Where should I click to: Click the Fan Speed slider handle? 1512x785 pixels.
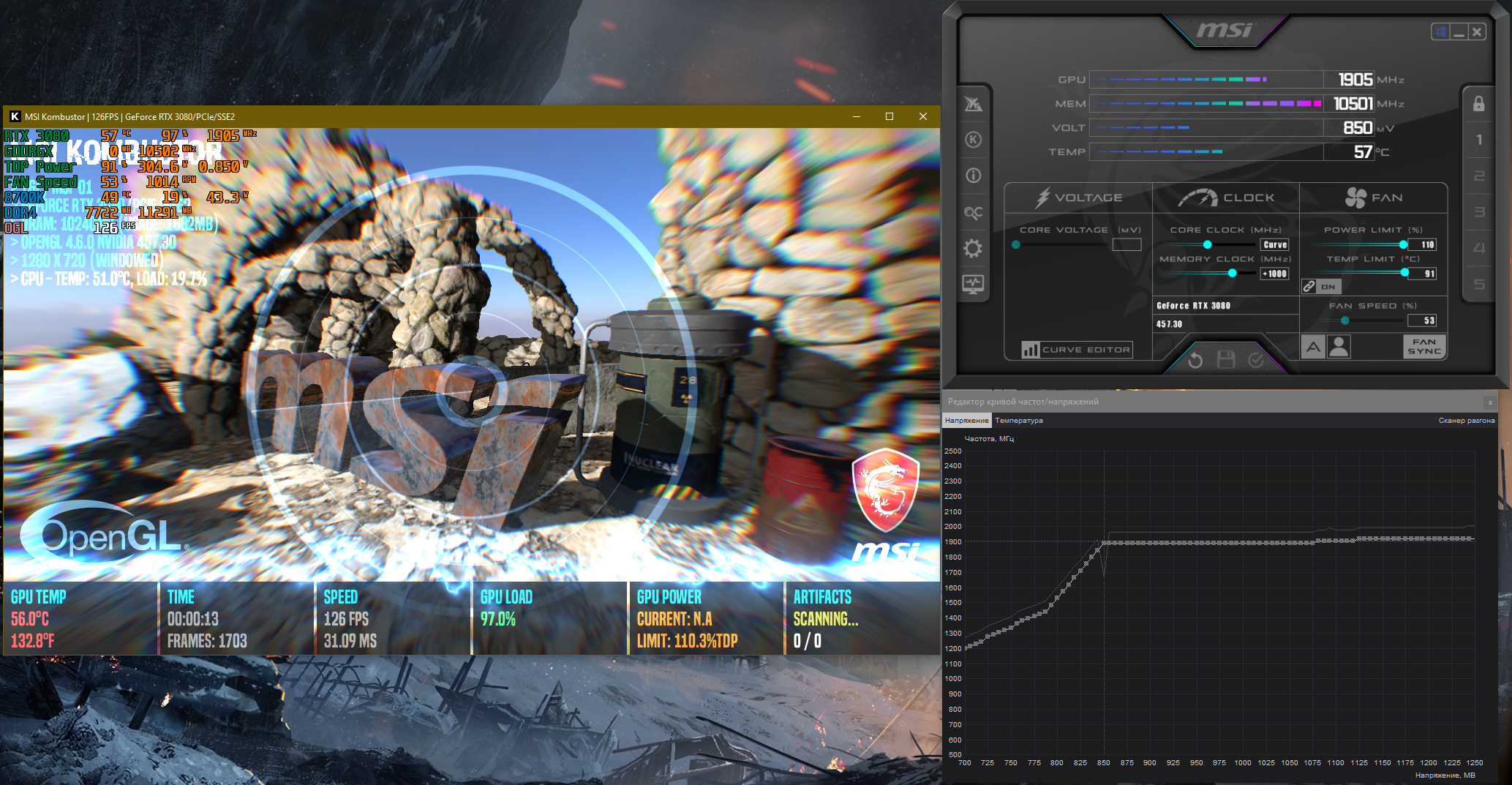tap(1345, 320)
